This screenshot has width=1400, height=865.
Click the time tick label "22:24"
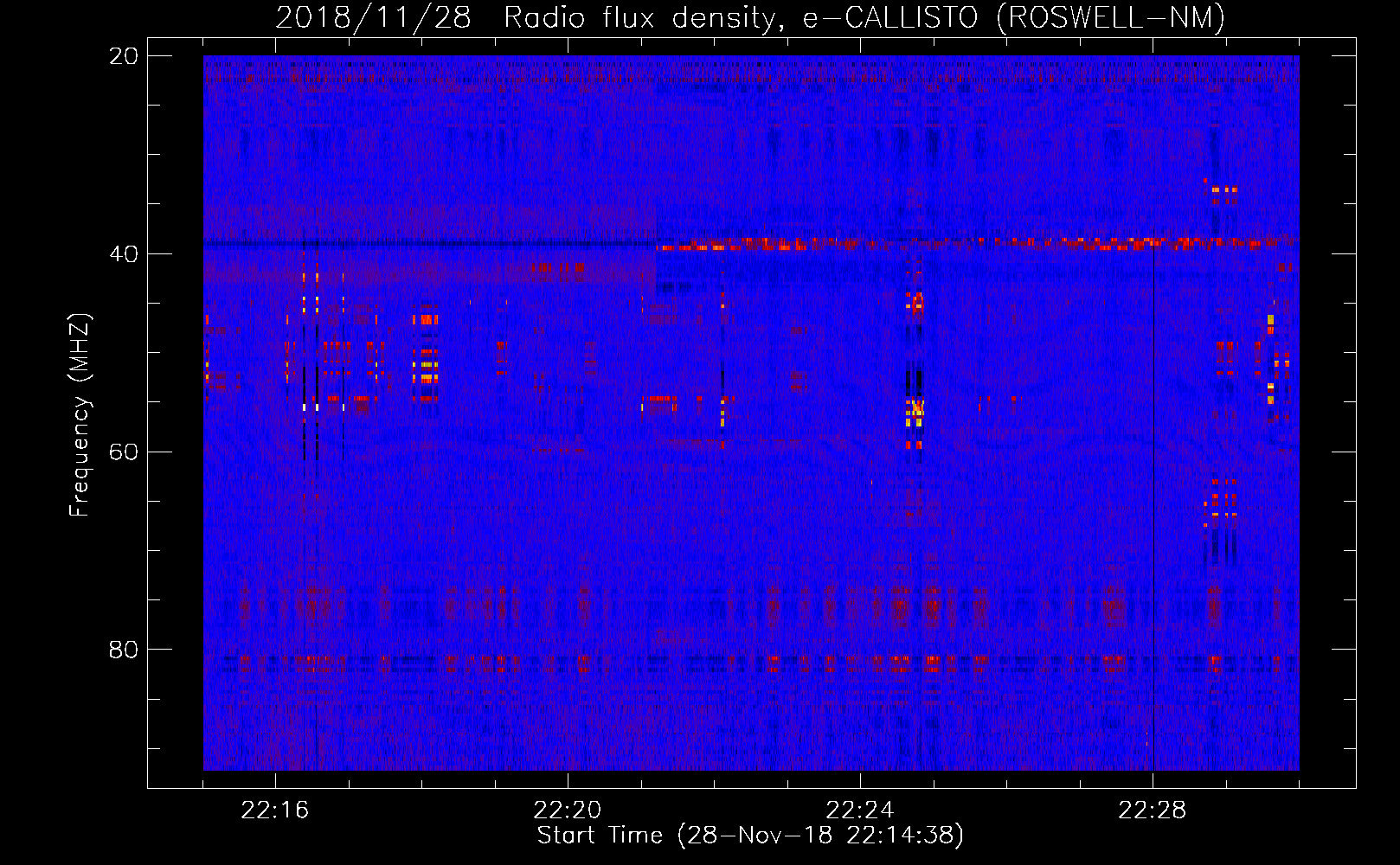pyautogui.click(x=860, y=811)
